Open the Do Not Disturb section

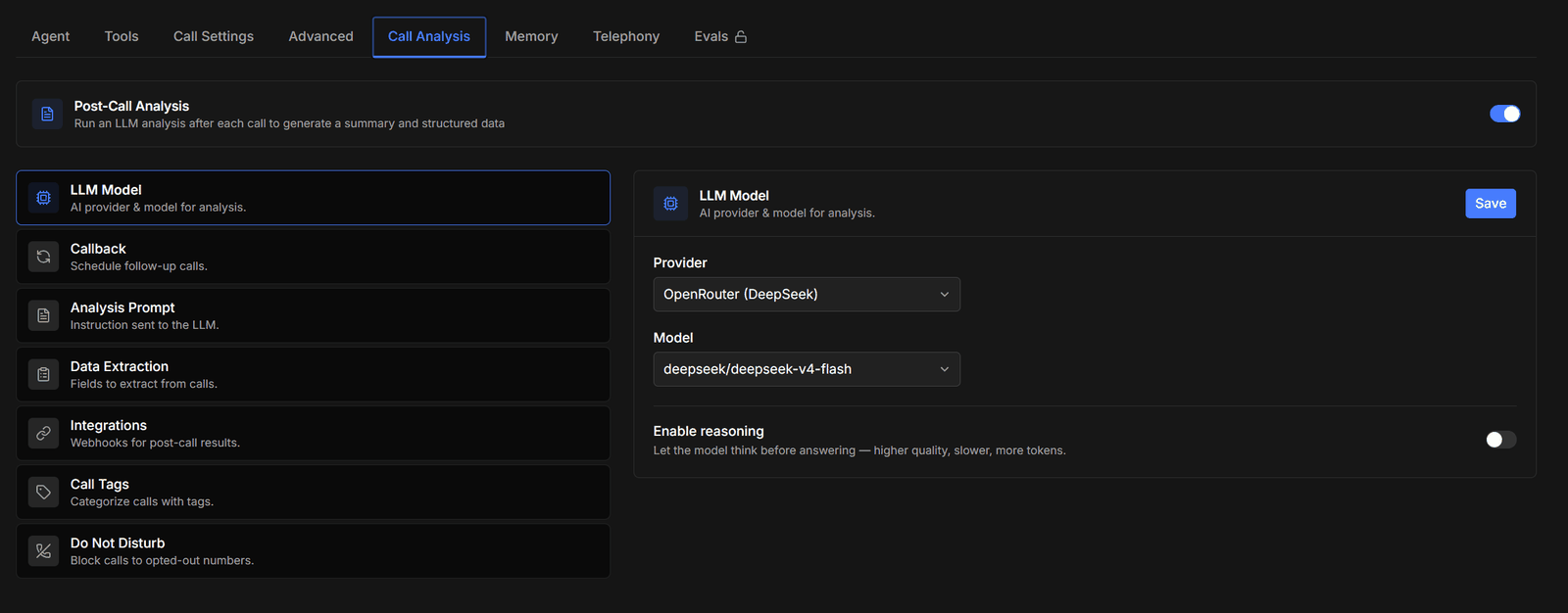[x=313, y=550]
